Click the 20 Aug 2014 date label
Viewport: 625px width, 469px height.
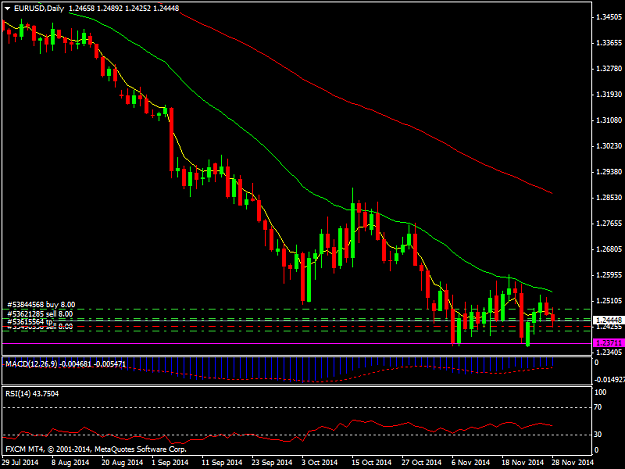pos(122,462)
